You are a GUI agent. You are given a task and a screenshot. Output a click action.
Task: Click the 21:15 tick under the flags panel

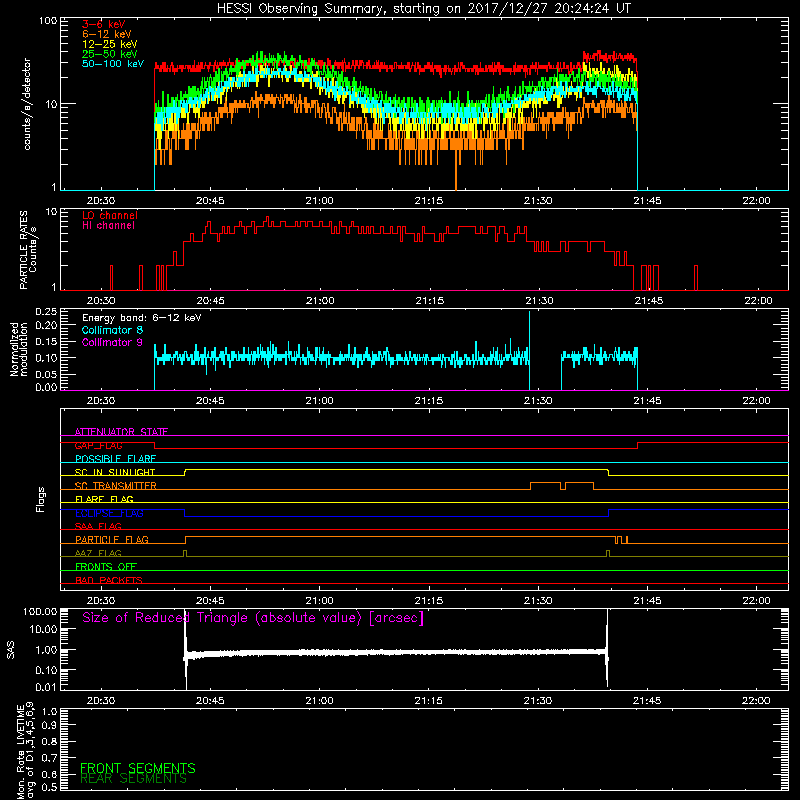click(429, 601)
